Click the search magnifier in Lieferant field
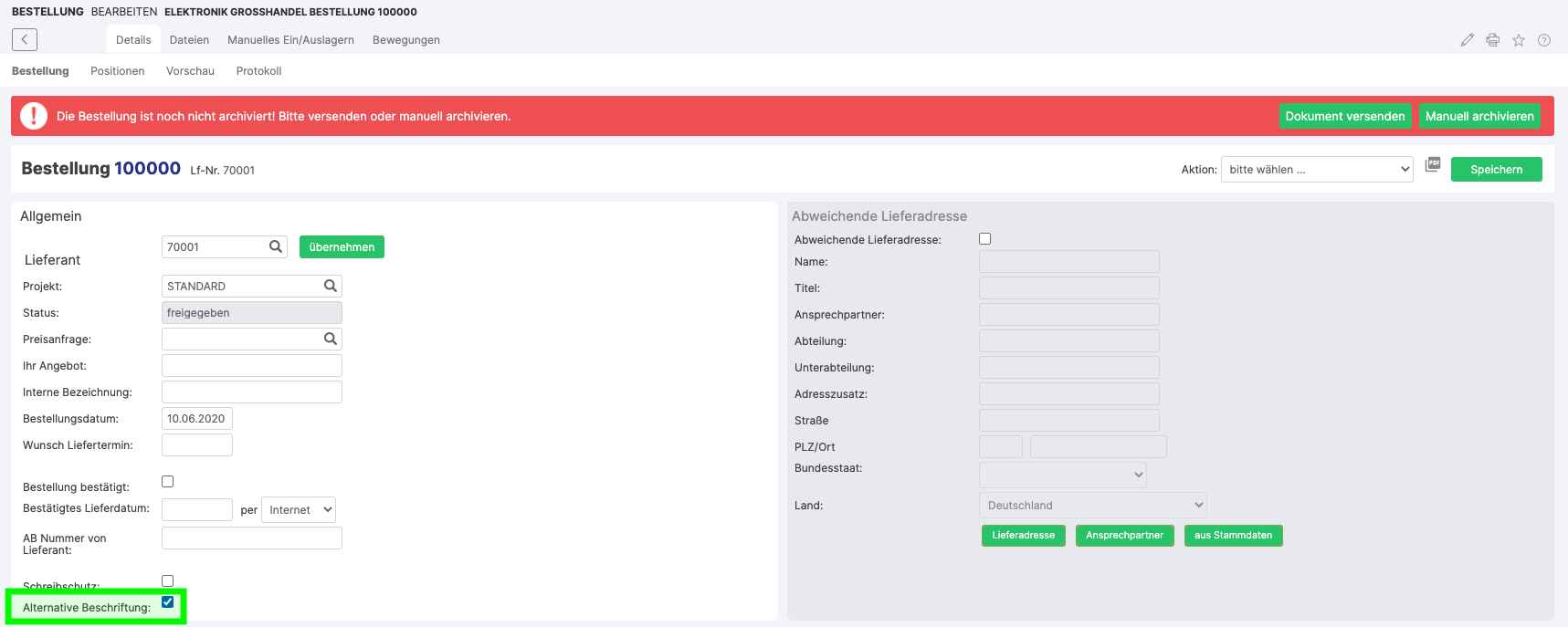Viewport: 1568px width, 627px height. [275, 246]
